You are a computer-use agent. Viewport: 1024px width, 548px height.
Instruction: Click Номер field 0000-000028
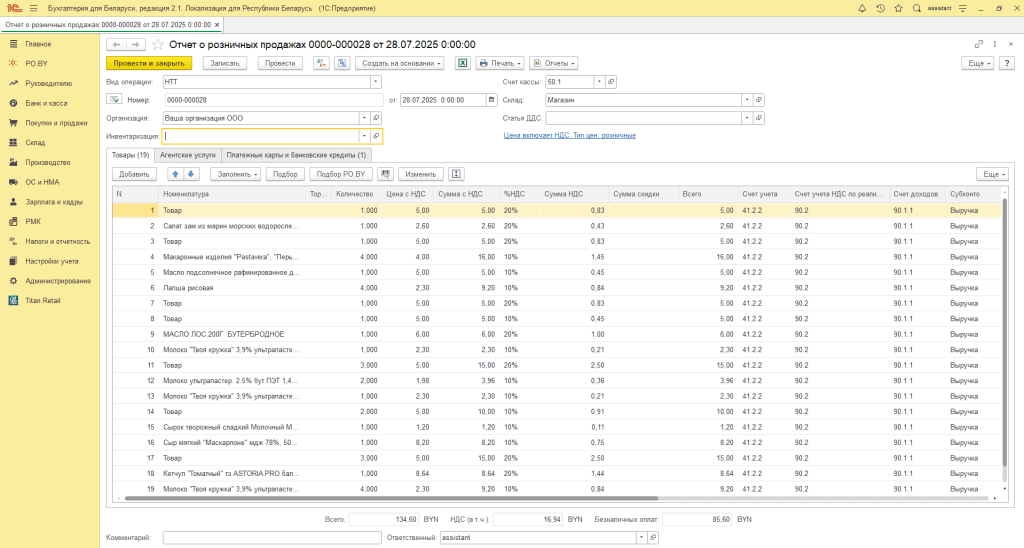[x=273, y=100]
